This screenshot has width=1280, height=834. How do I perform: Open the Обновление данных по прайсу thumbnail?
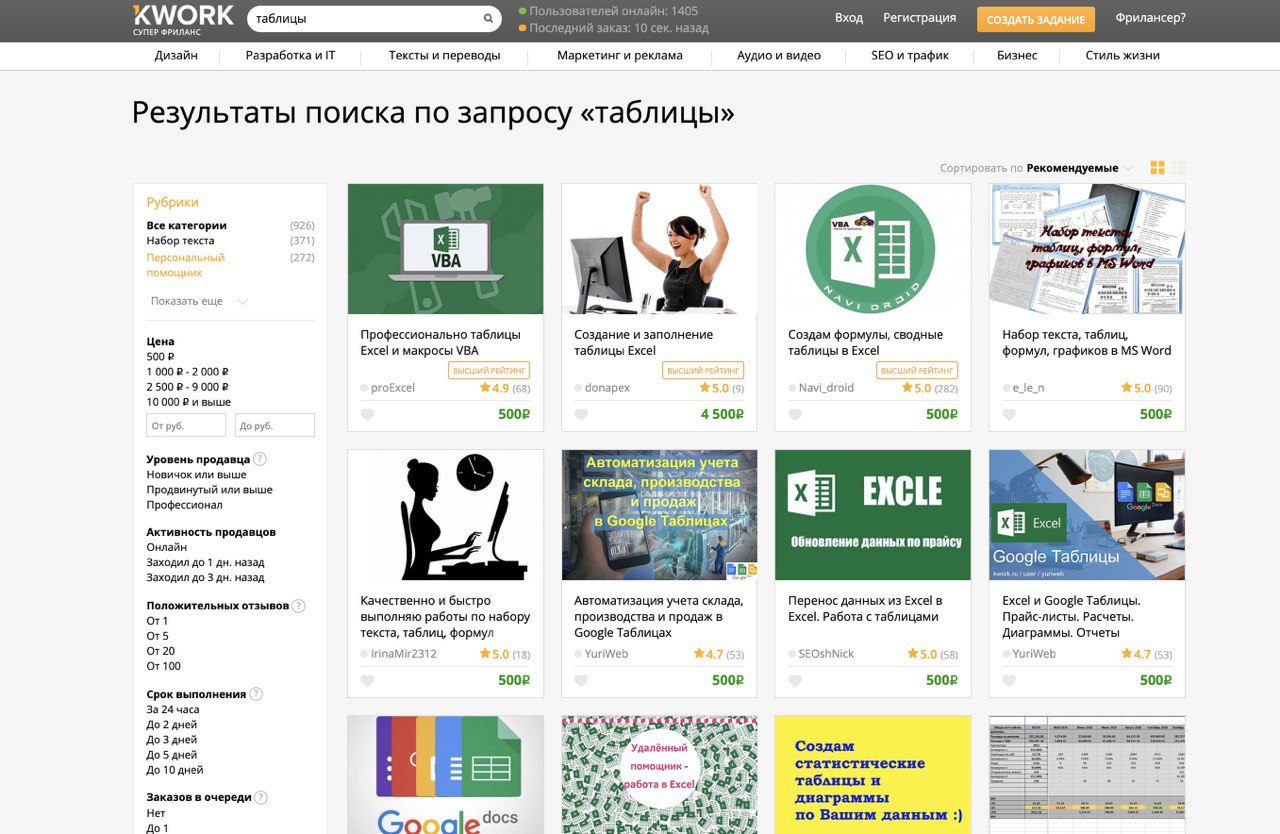point(873,515)
